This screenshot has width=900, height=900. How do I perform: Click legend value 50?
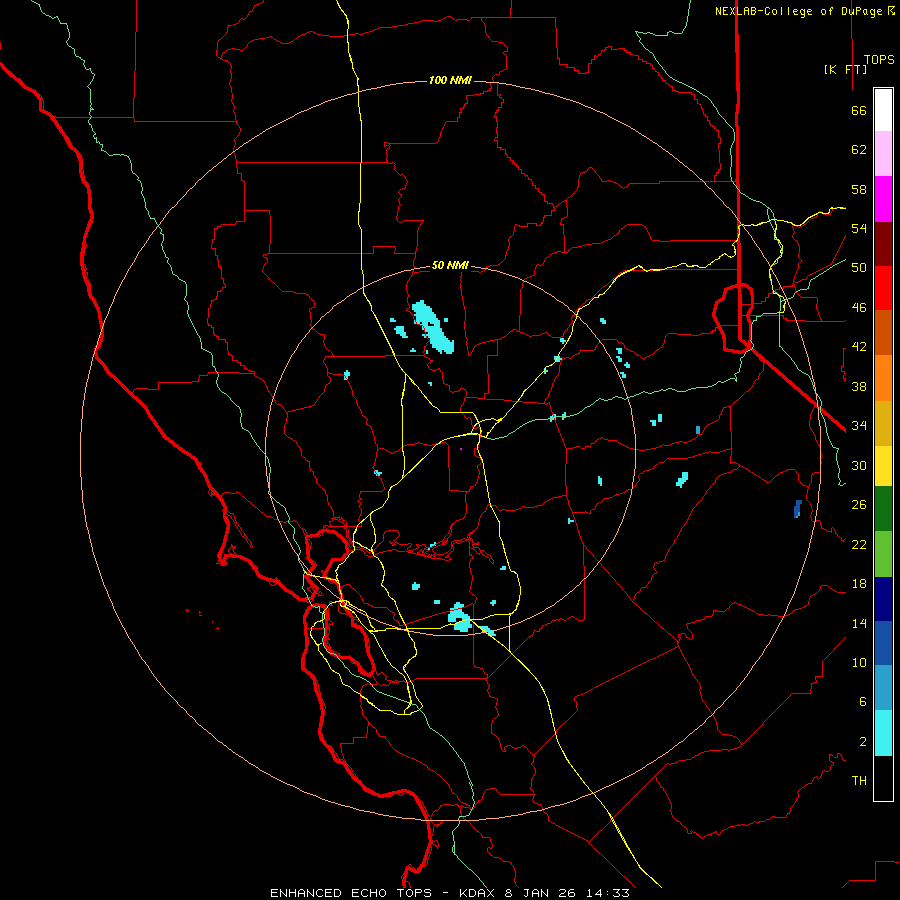click(859, 268)
